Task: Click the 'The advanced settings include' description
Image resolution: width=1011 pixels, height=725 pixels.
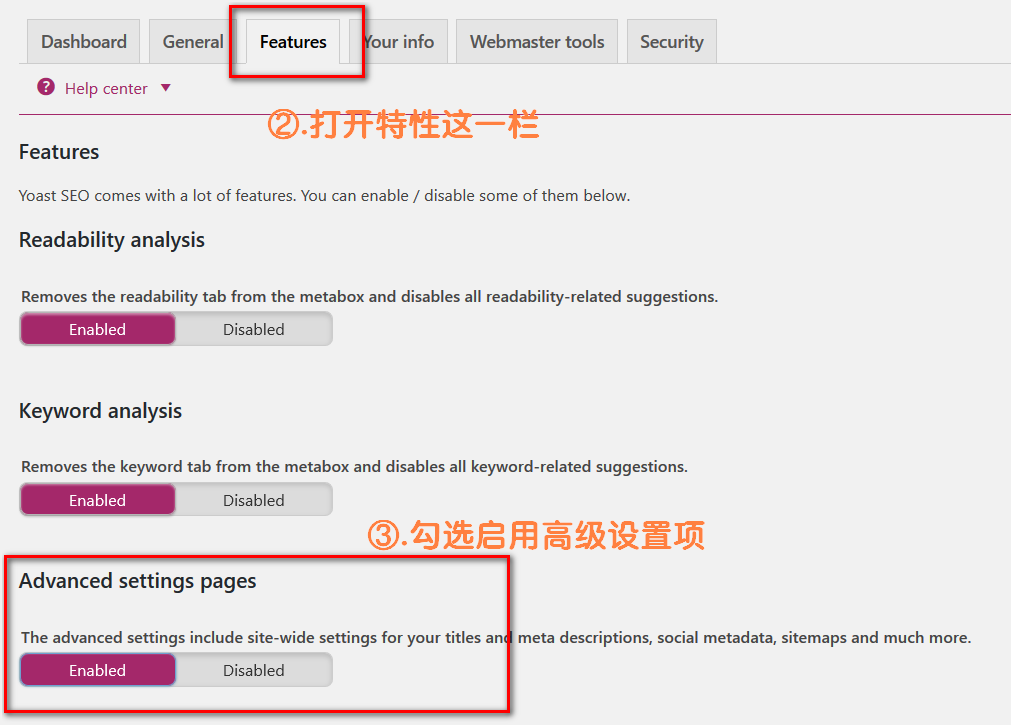Action: [x=496, y=638]
